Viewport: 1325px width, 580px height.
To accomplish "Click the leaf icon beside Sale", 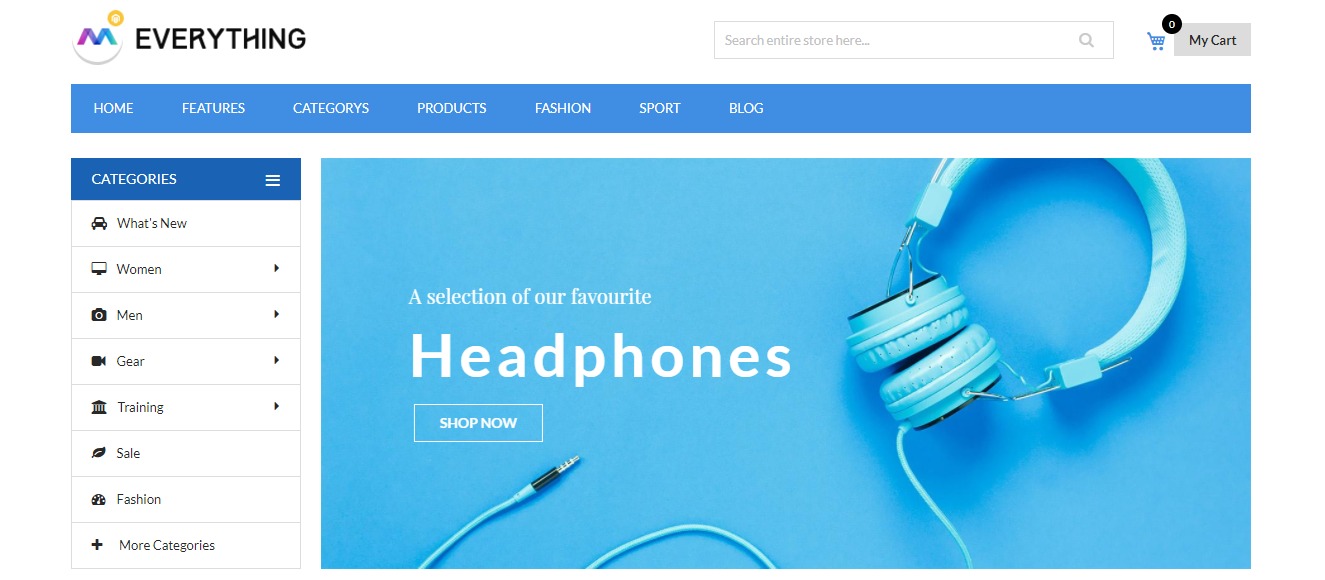I will coord(99,453).
